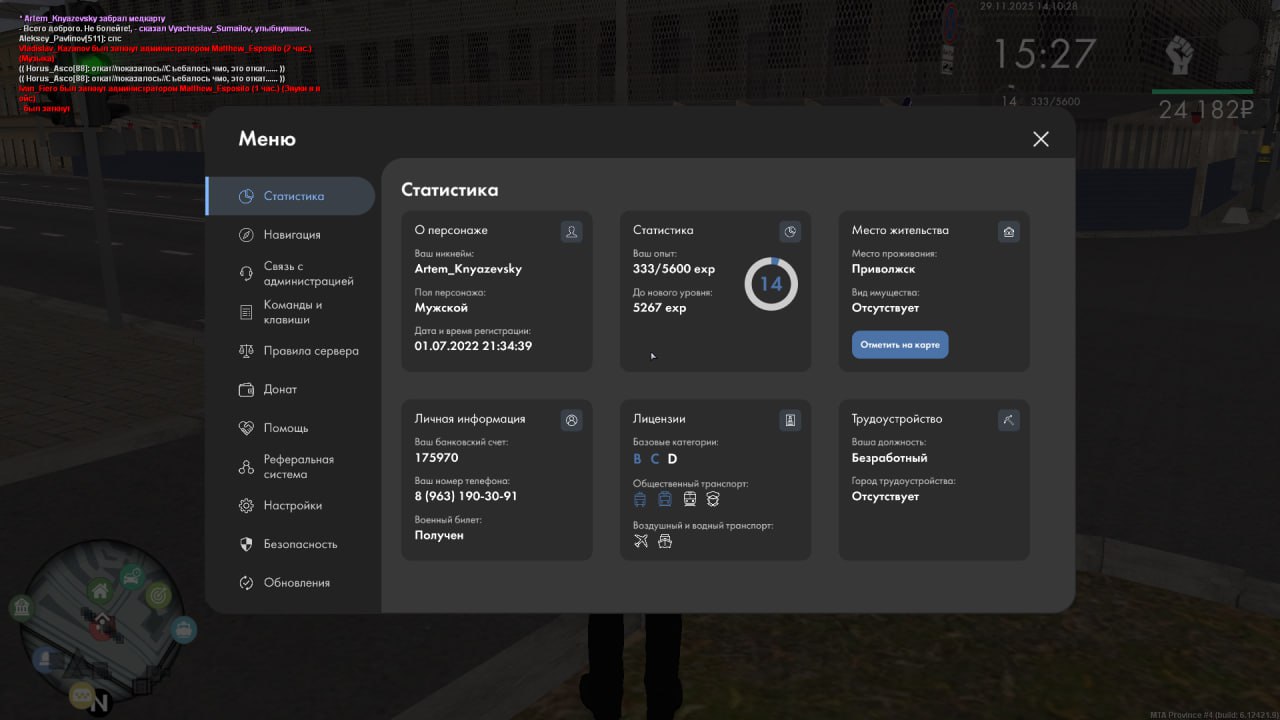
Task: Click the nickname Artem_Knyazevsky
Action: tap(468, 269)
